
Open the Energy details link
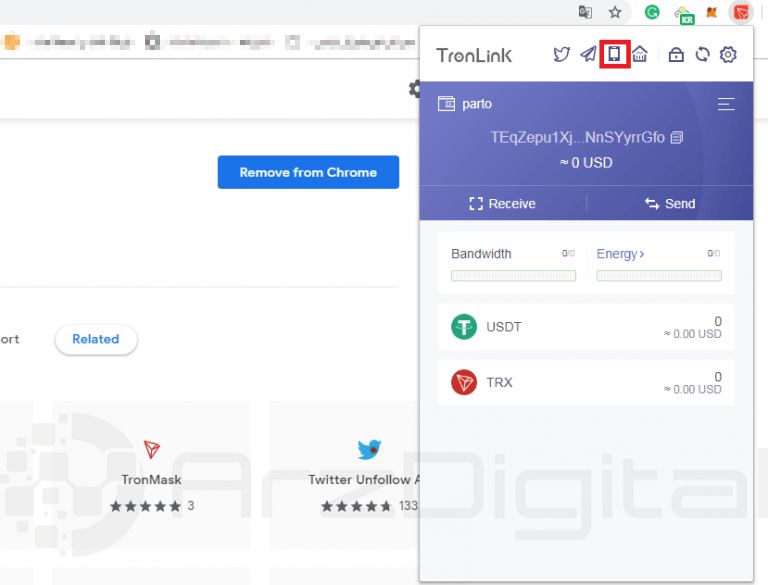coord(620,254)
